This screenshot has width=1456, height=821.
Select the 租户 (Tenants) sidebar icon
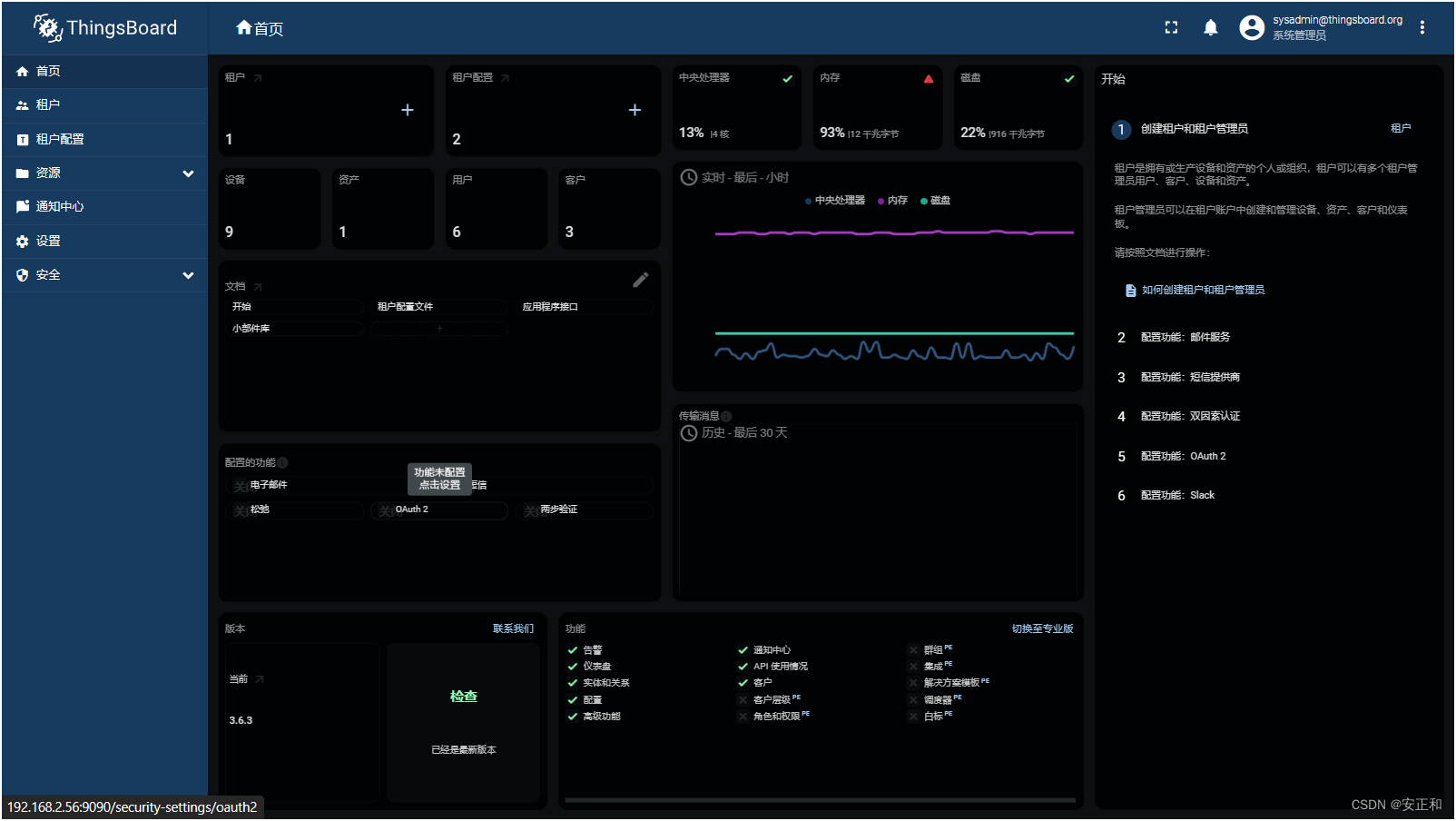coord(21,105)
